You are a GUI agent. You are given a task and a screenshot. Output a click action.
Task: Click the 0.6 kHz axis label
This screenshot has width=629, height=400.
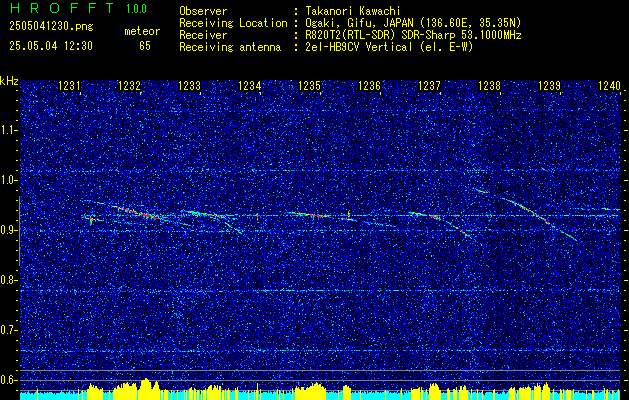pos(8,380)
